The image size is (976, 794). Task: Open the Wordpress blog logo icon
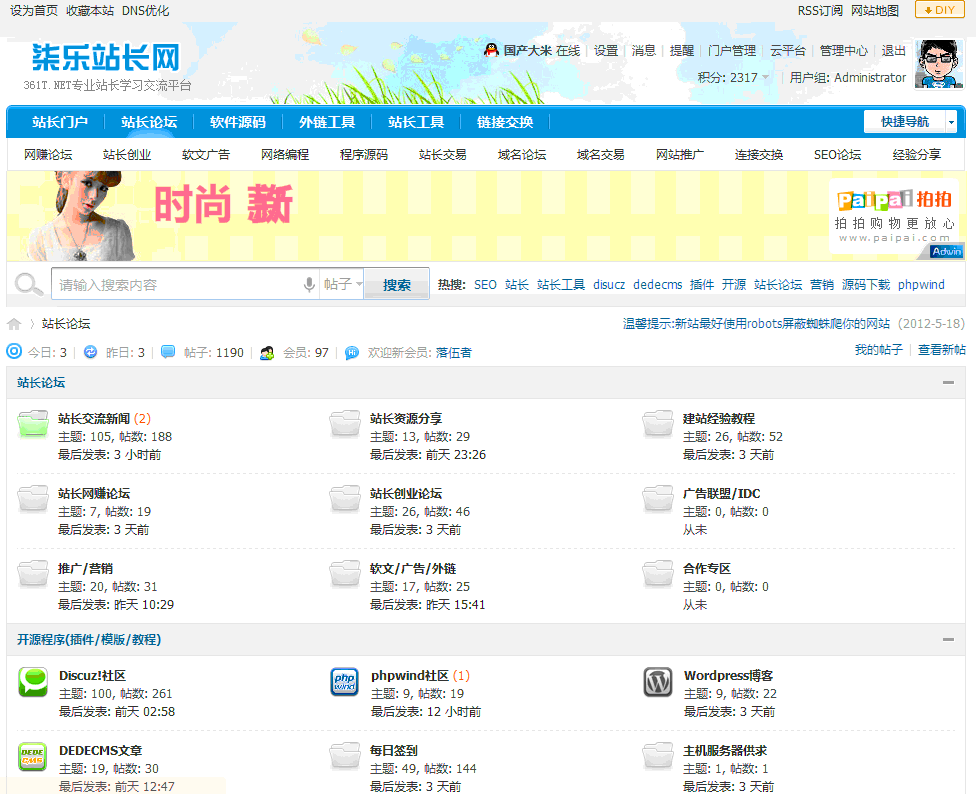657,682
